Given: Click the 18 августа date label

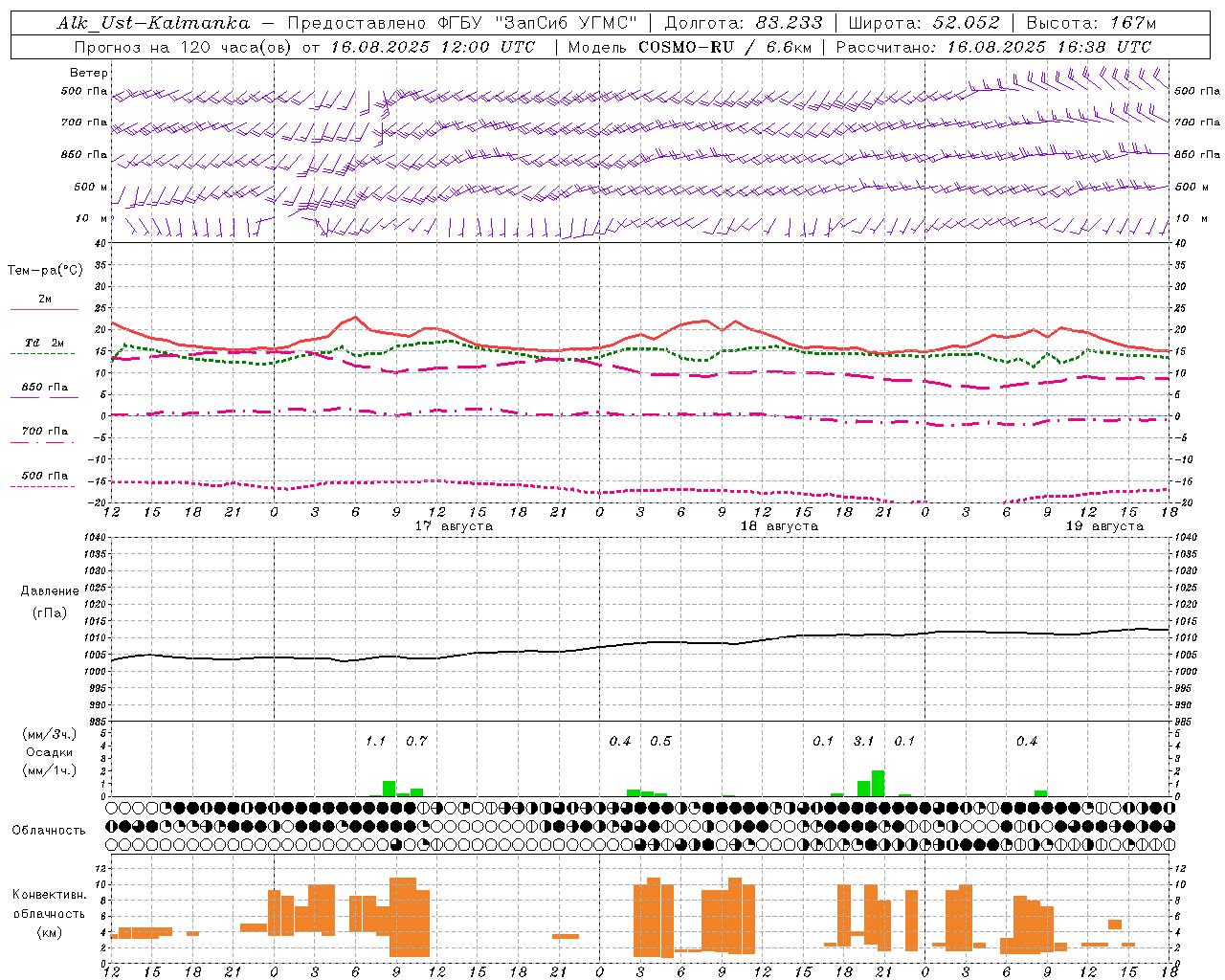Looking at the screenshot, I should [779, 526].
